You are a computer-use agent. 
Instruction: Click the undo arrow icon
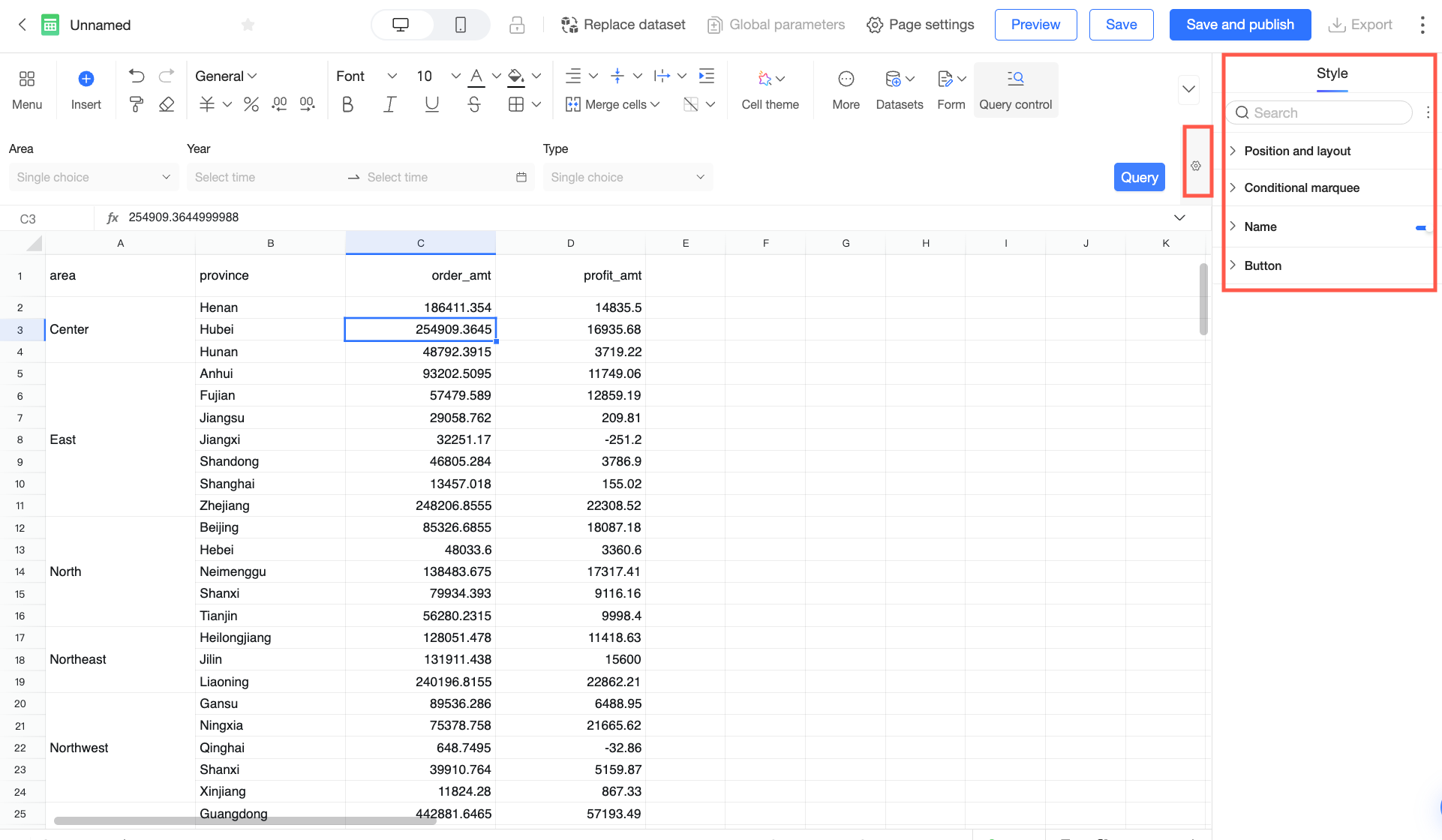[x=136, y=76]
